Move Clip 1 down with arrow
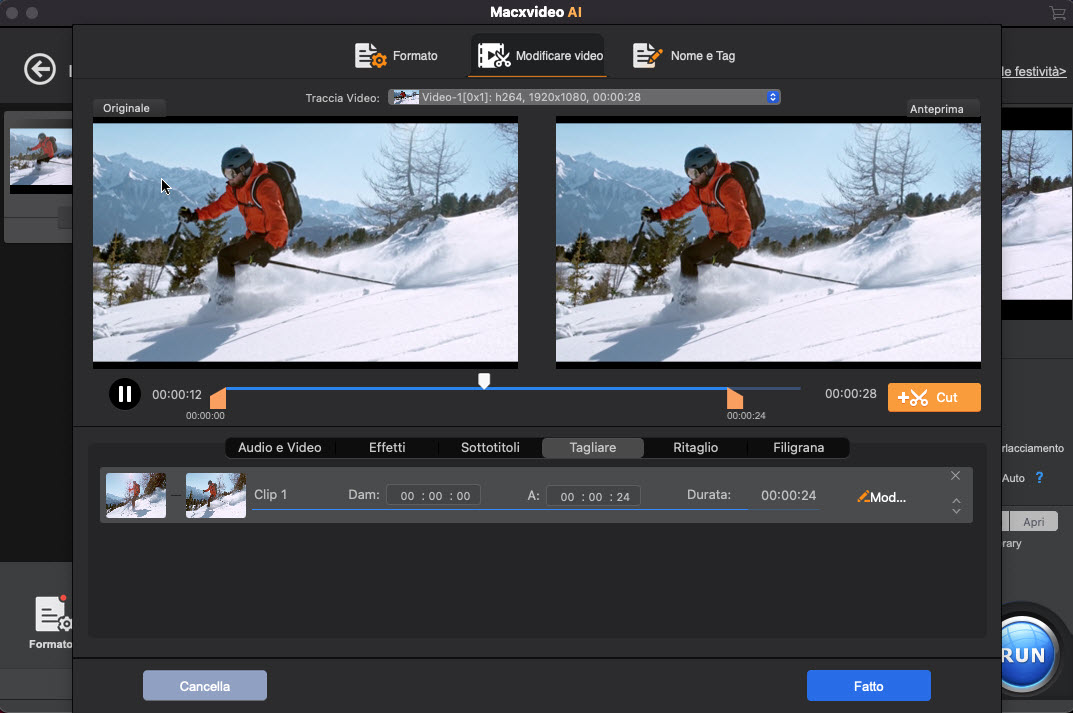The height and width of the screenshot is (713, 1073). coord(956,512)
